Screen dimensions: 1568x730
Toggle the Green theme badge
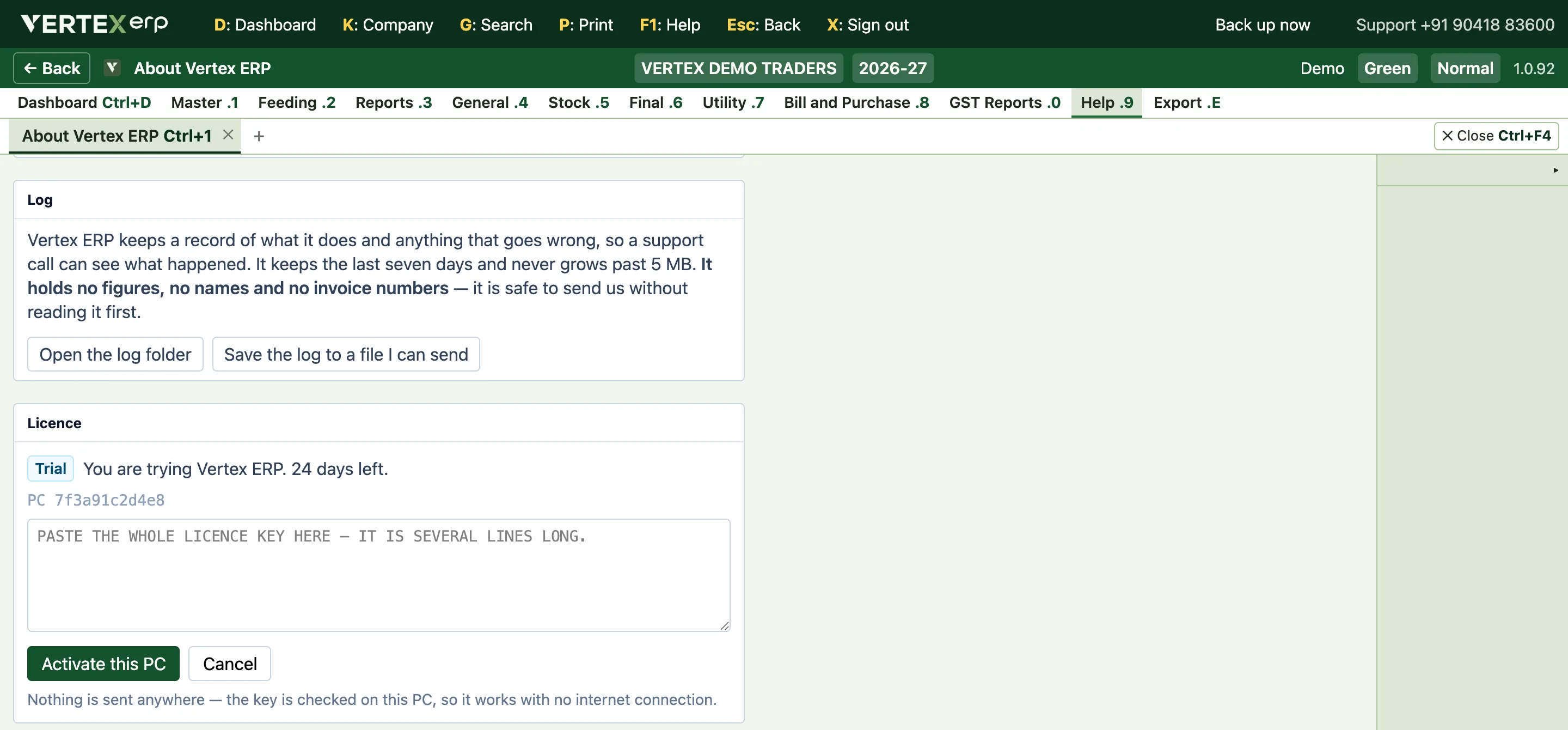1387,68
